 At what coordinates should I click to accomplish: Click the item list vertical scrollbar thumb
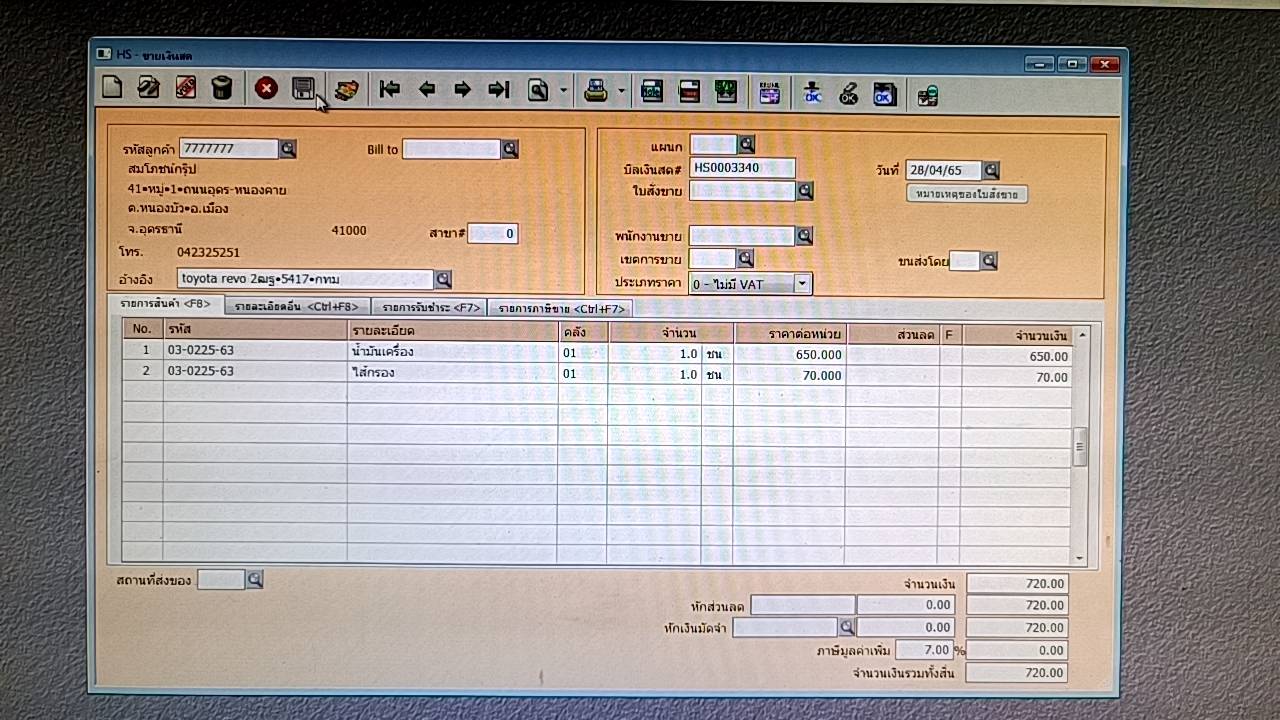[1080, 447]
